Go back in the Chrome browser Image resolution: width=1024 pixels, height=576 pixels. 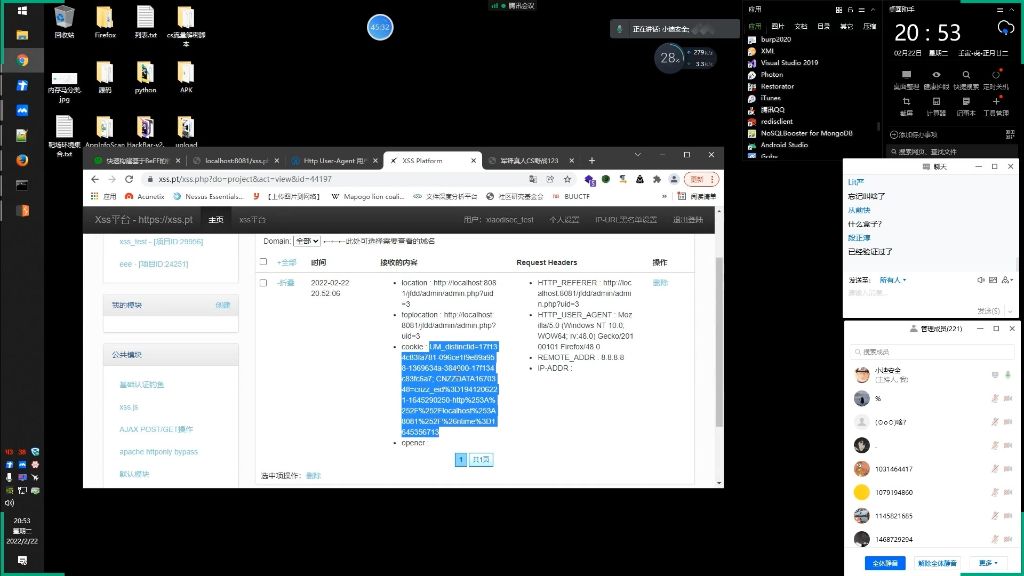click(x=95, y=179)
